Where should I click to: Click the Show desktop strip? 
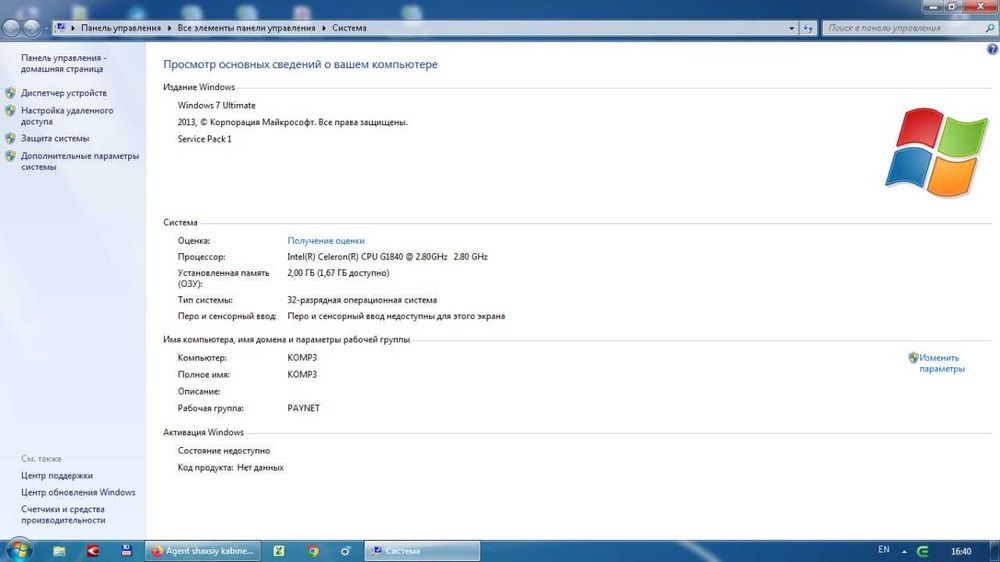click(995, 551)
